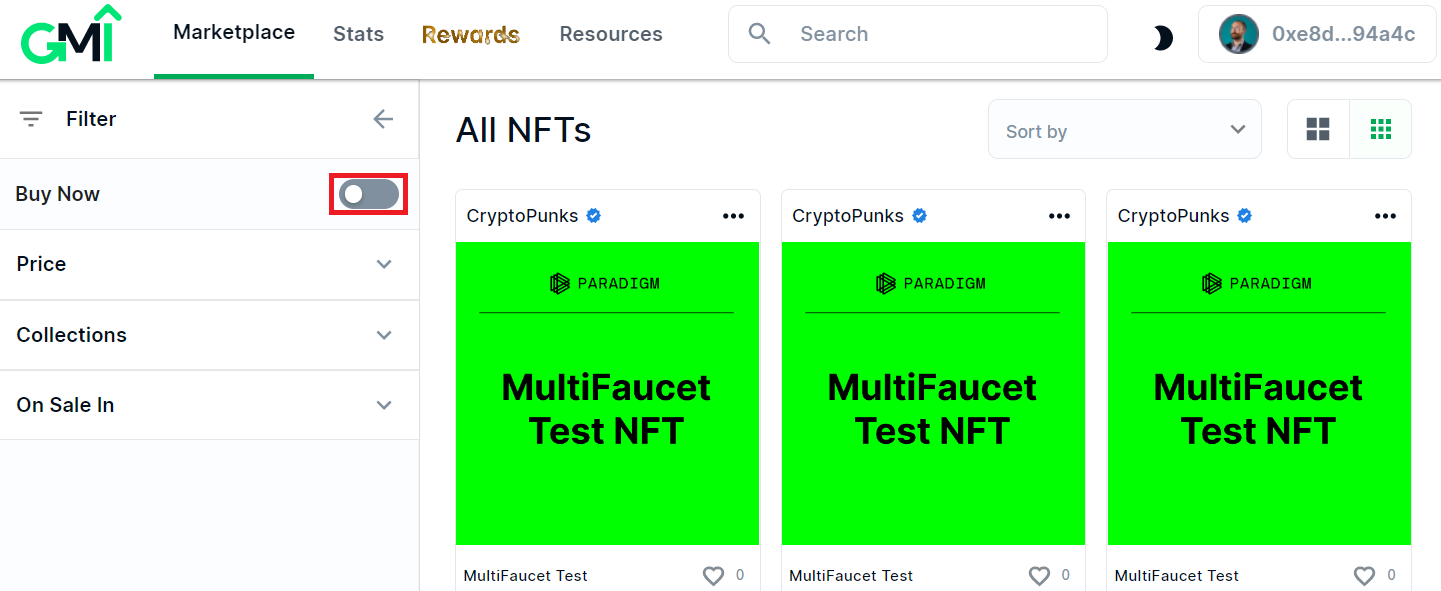Enable the Buy Now toggle
The image size is (1441, 591).
tap(369, 194)
